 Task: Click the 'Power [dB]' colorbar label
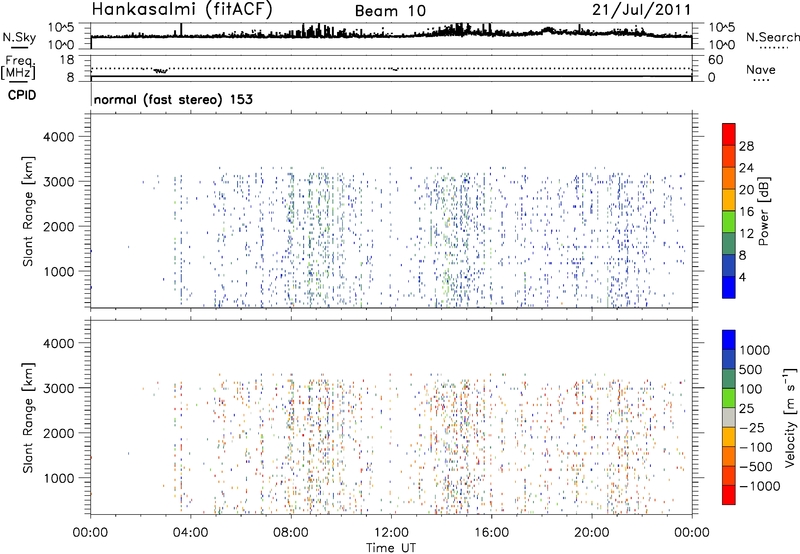[763, 211]
